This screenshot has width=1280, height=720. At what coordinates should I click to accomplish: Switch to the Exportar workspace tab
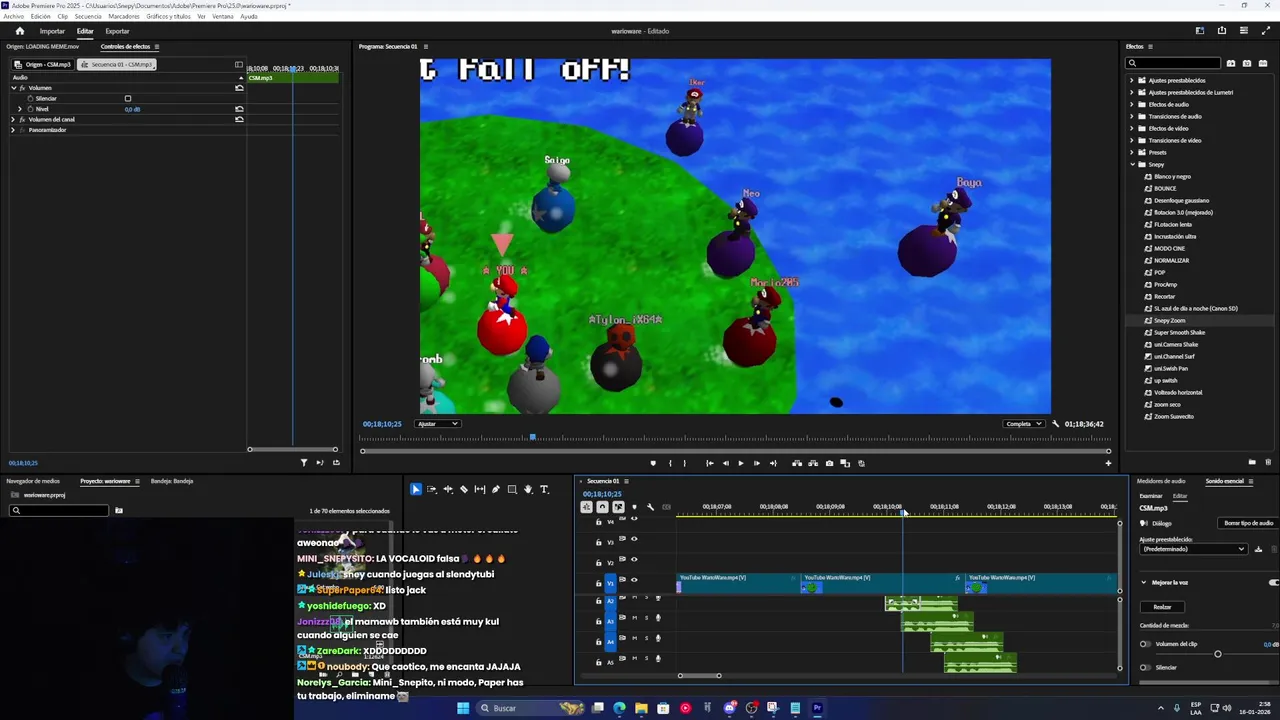(x=117, y=31)
